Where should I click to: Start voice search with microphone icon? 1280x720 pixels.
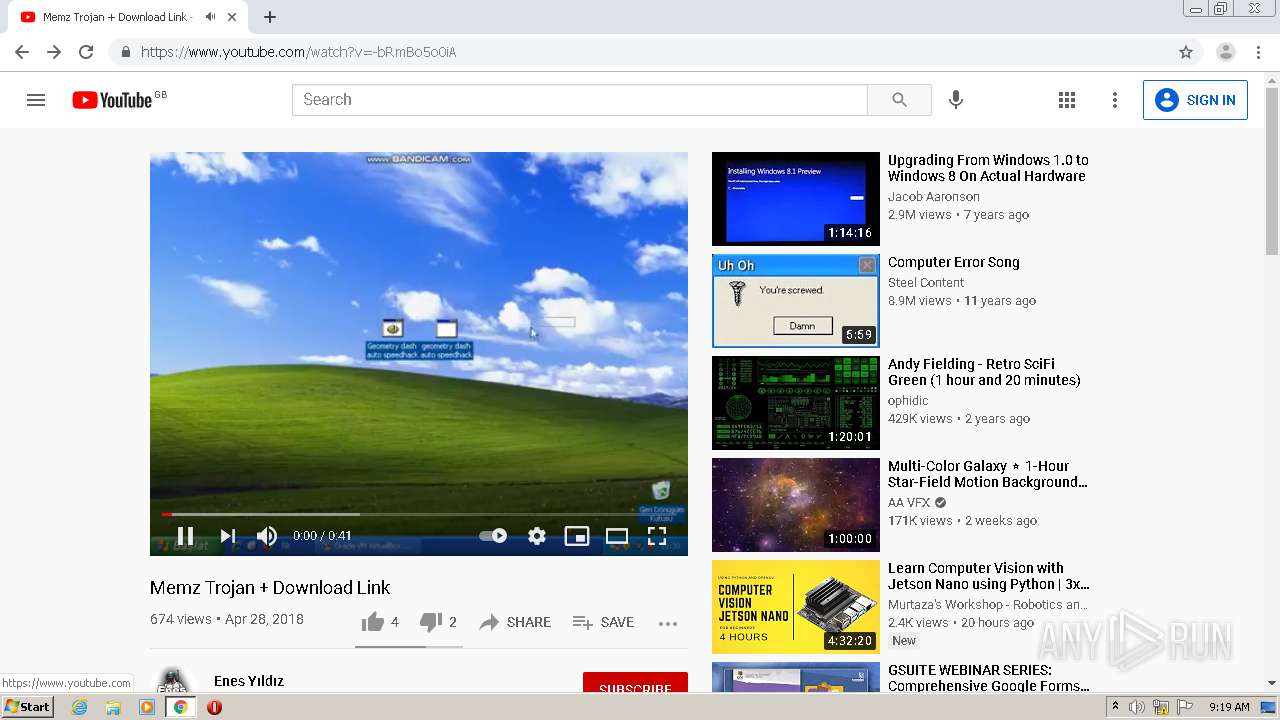[x=956, y=100]
